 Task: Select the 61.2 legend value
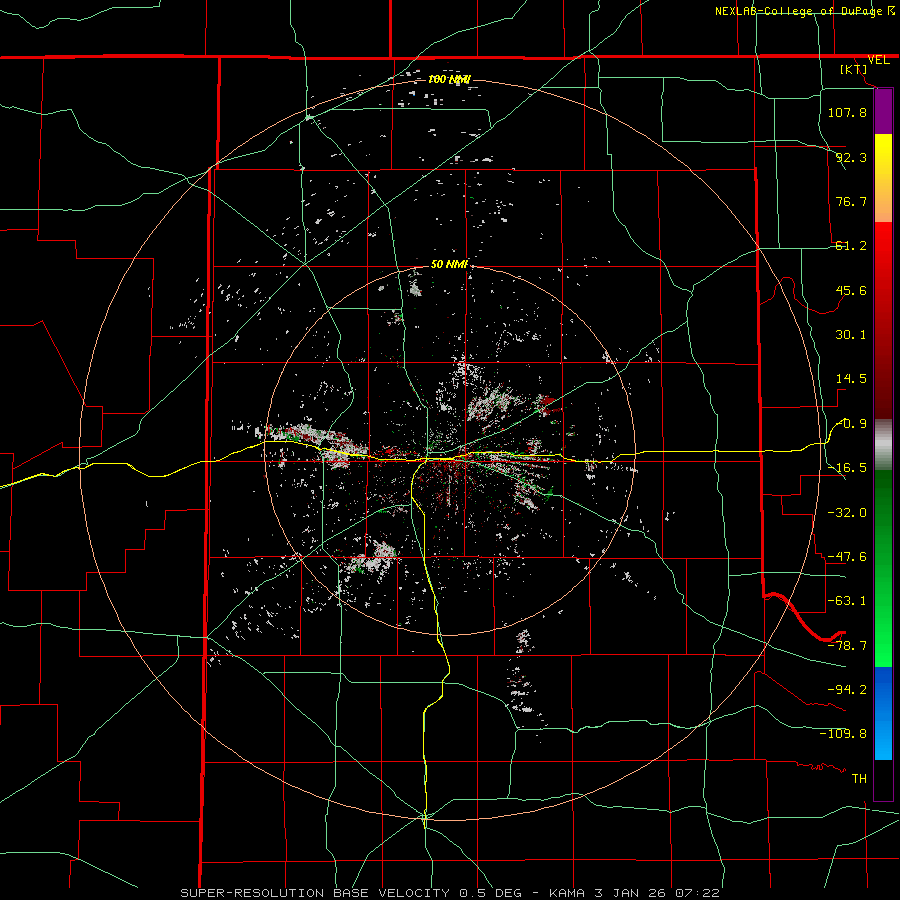point(851,246)
